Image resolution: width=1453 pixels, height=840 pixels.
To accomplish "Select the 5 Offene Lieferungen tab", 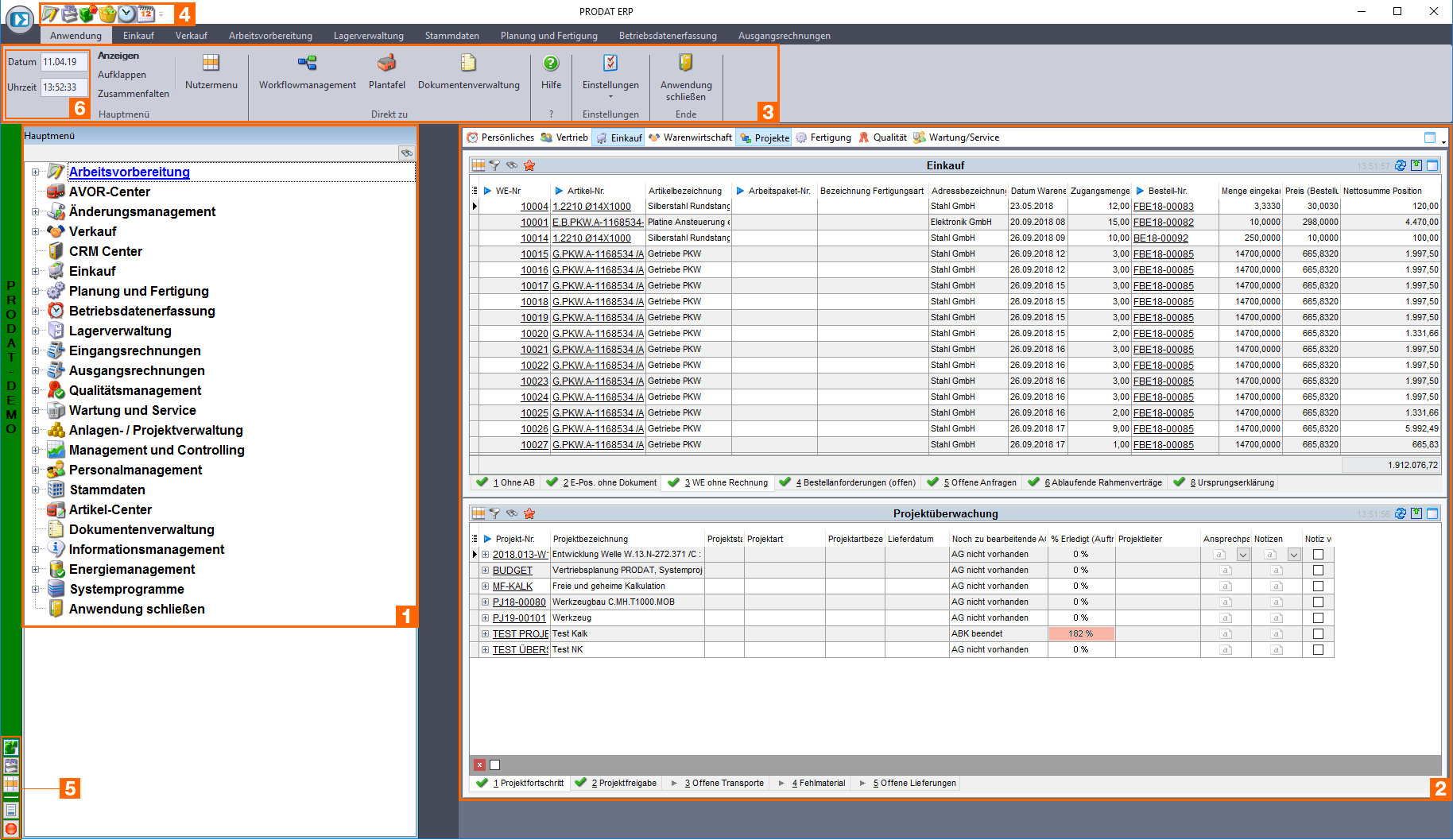I will click(907, 783).
